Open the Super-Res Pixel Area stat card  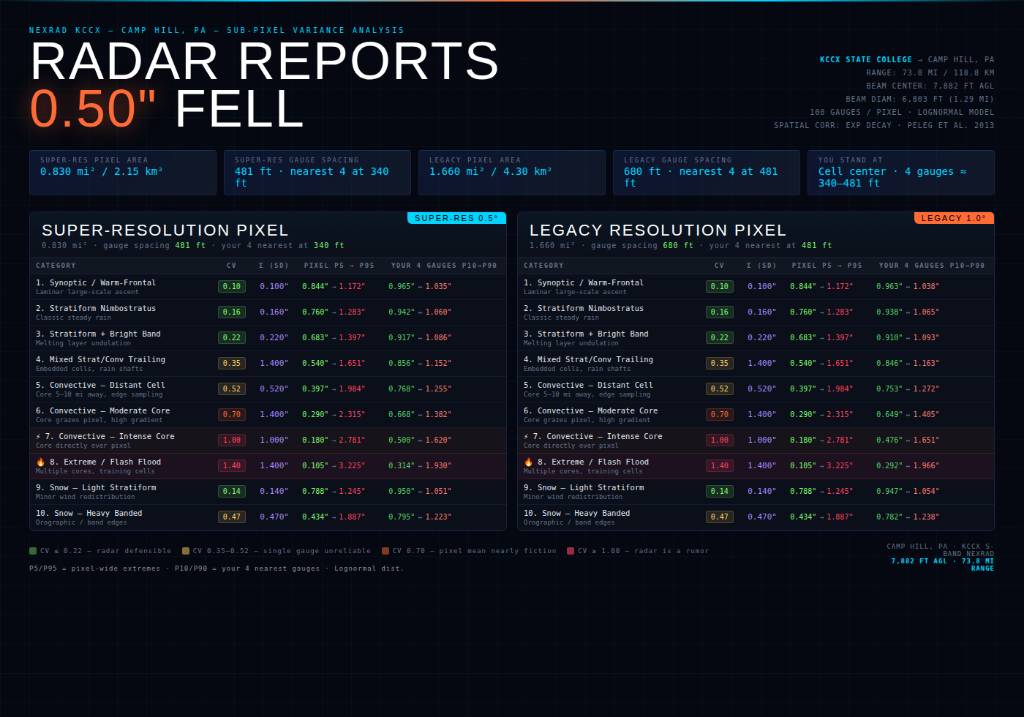click(x=123, y=172)
